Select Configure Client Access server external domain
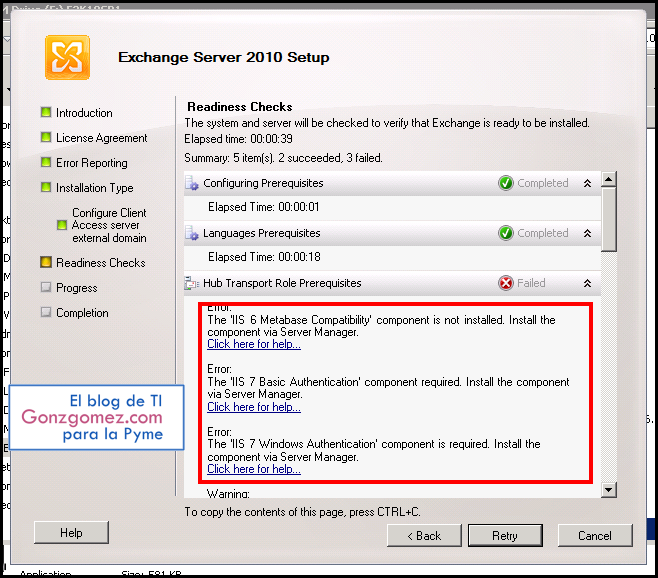The image size is (658, 578). tap(109, 225)
